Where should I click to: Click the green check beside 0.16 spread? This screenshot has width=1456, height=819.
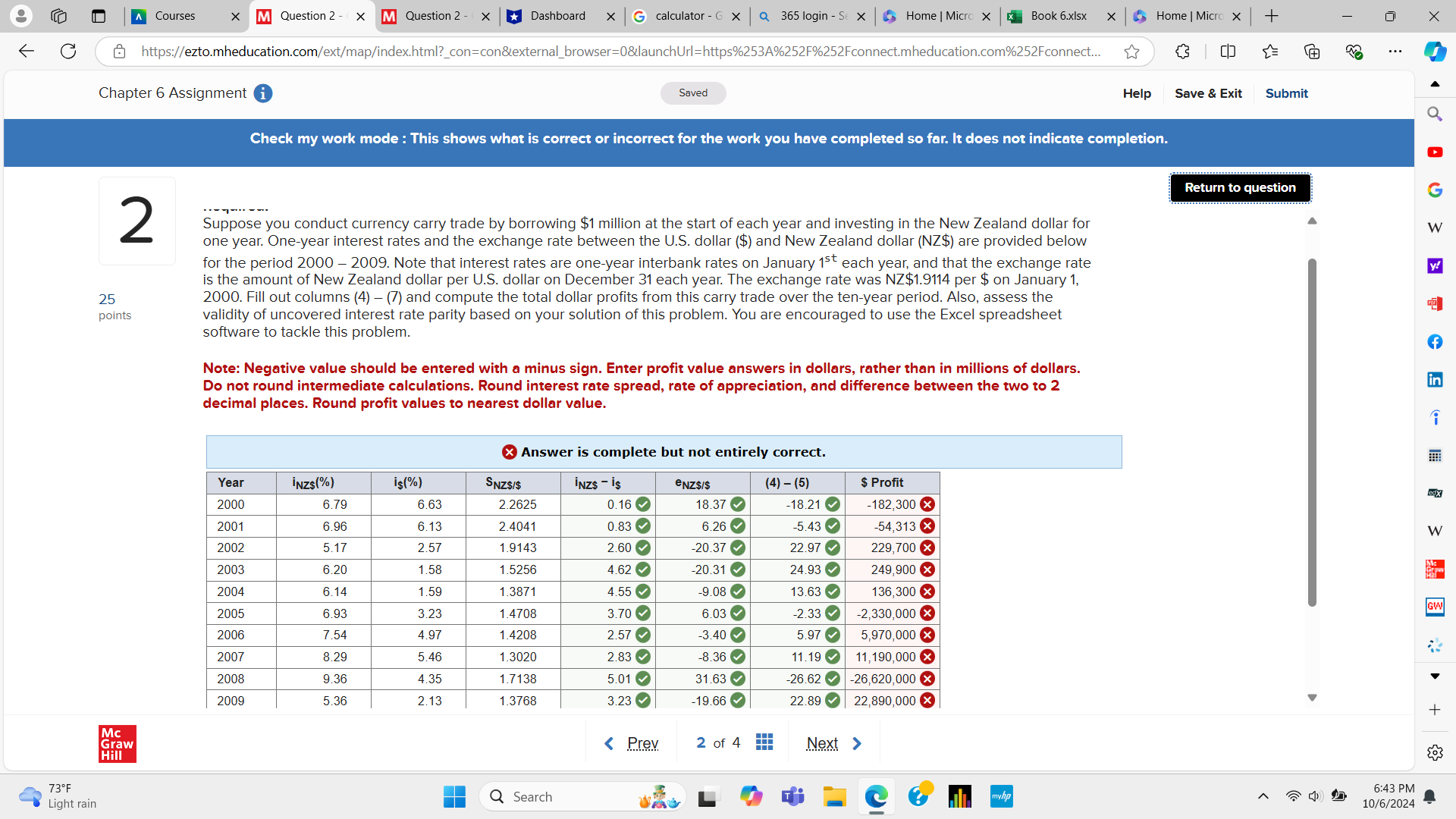(643, 504)
